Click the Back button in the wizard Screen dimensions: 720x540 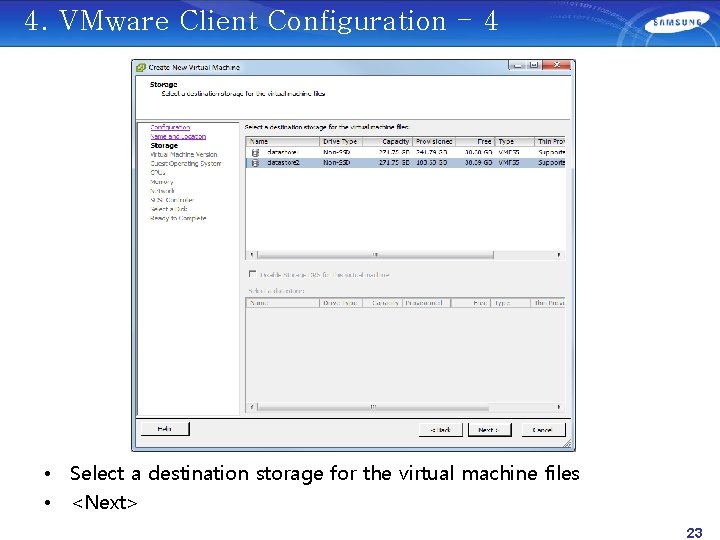tap(440, 430)
